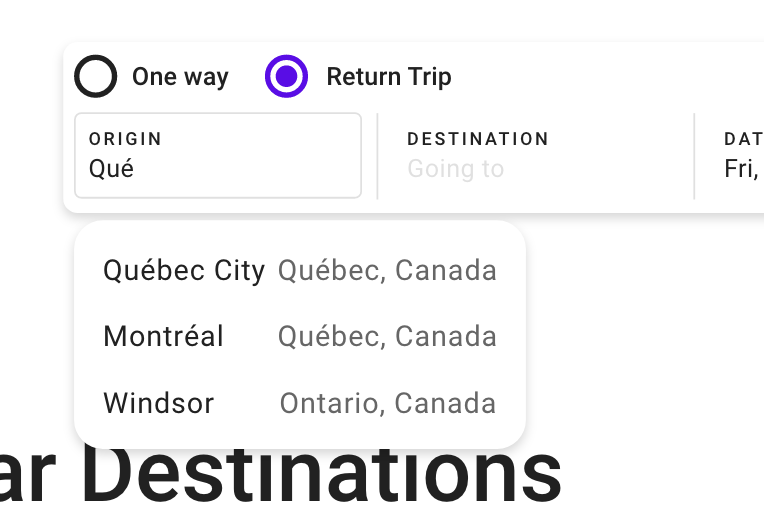Click the typed 'Qué' text in Origin
The image size is (764, 512).
pyautogui.click(x=111, y=168)
